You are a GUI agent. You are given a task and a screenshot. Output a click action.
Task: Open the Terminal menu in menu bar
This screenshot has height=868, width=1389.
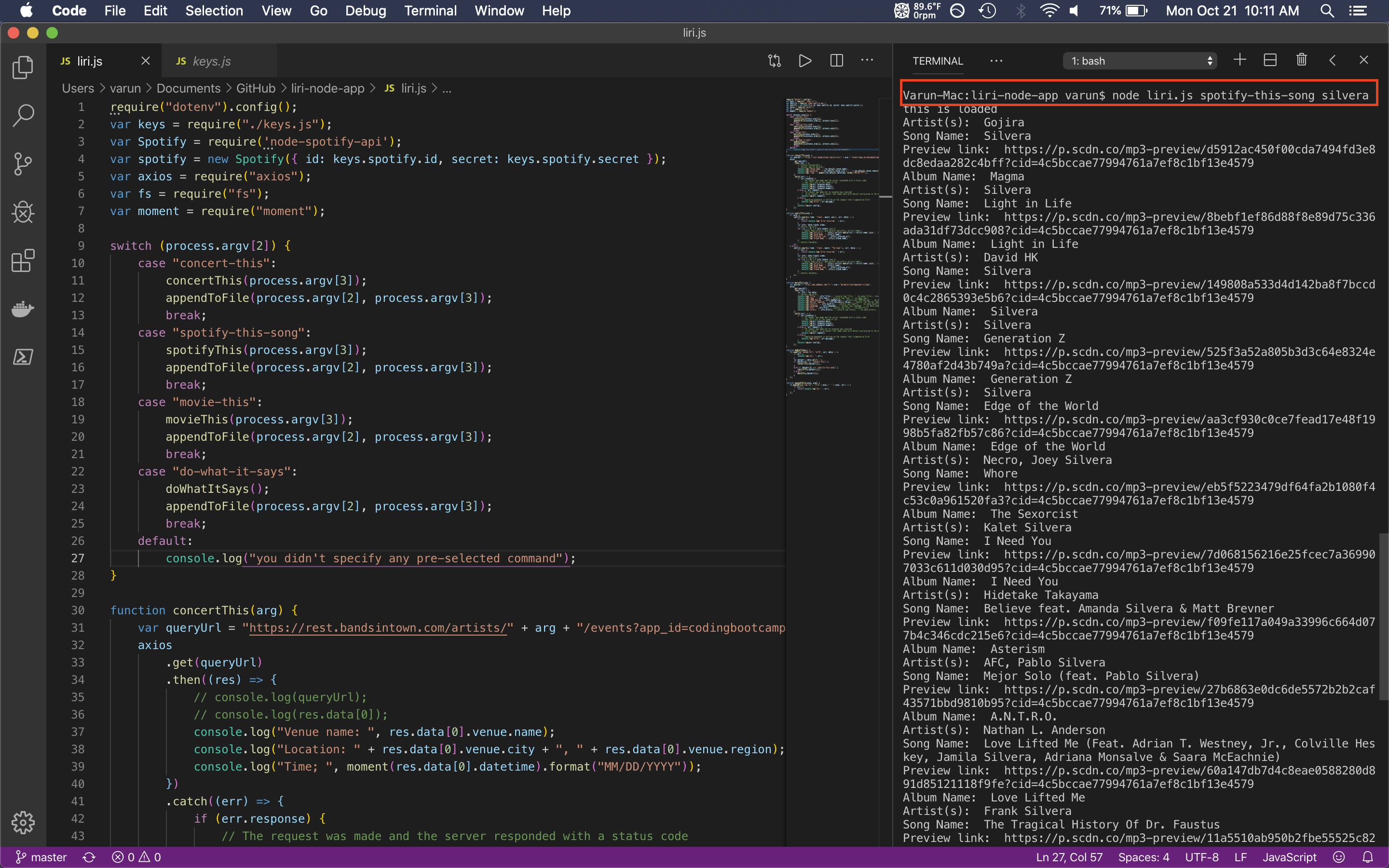point(430,11)
